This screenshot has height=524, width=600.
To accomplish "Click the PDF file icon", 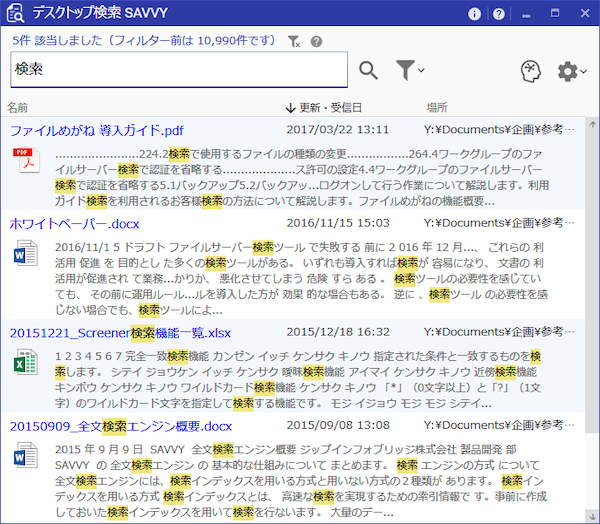I will coord(26,160).
